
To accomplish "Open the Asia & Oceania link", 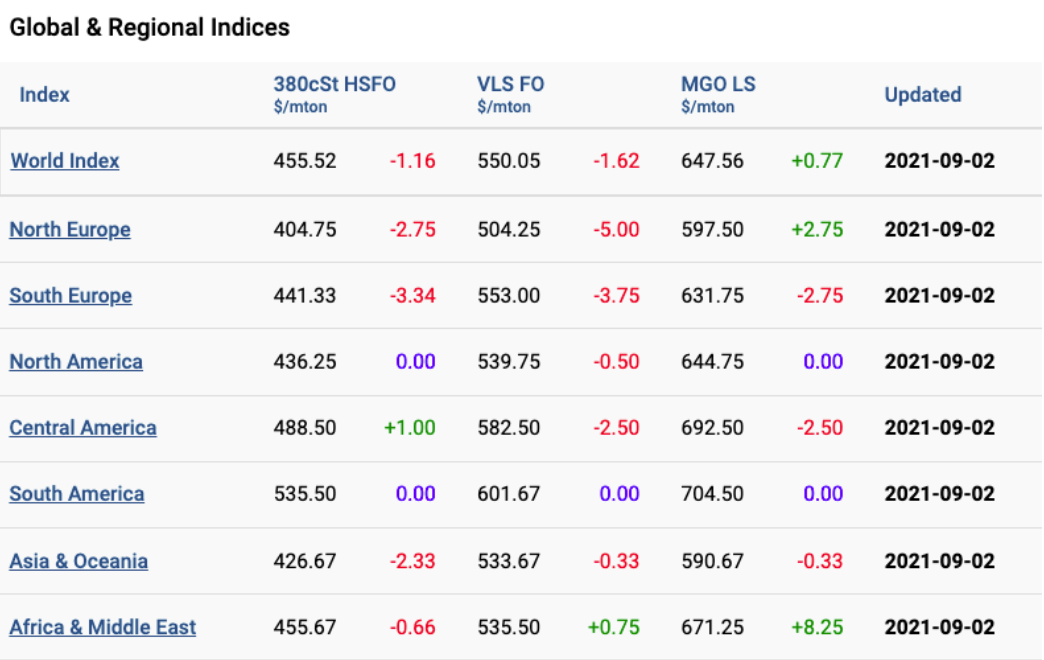I will pos(79,561).
